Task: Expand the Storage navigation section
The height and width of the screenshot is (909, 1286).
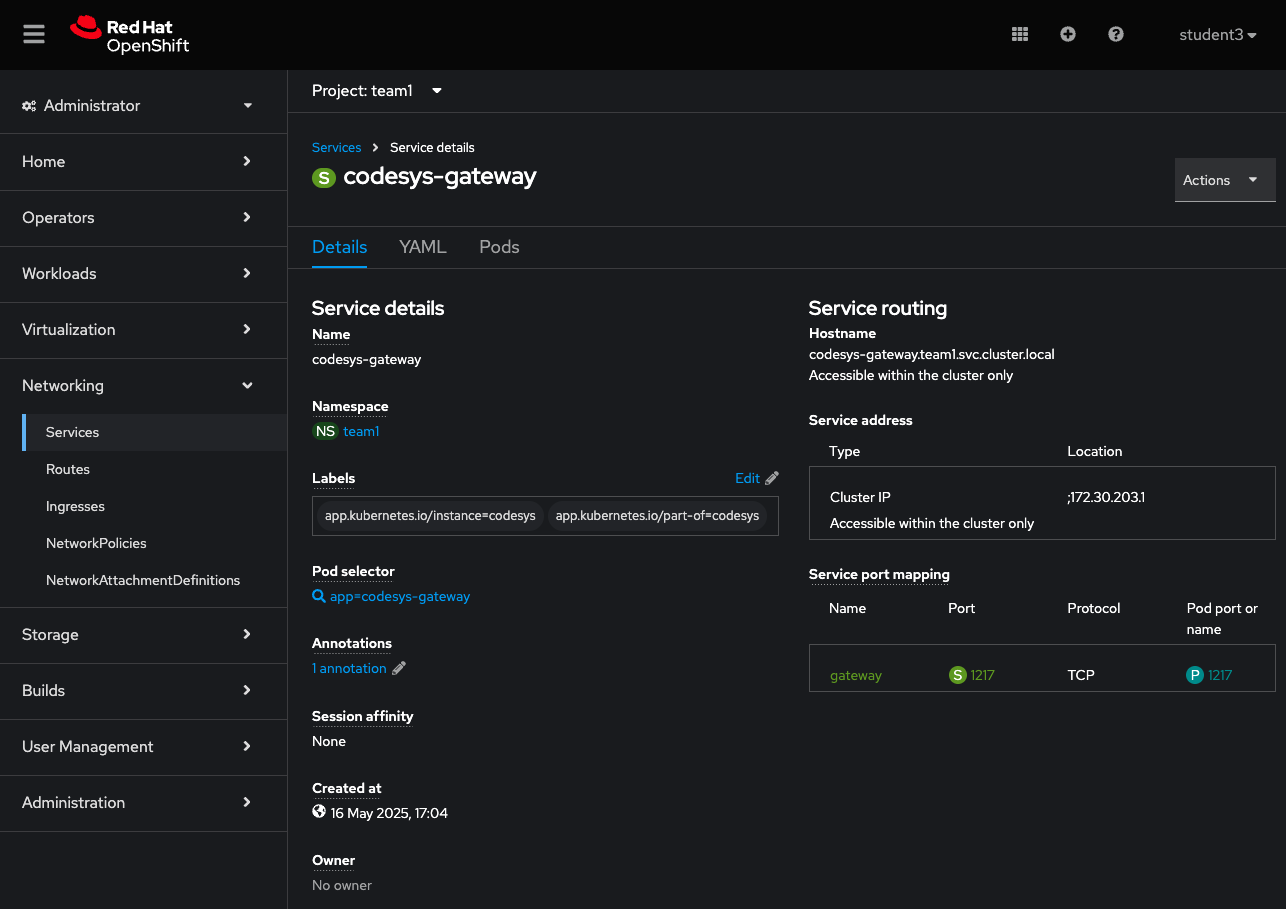Action: (x=143, y=634)
